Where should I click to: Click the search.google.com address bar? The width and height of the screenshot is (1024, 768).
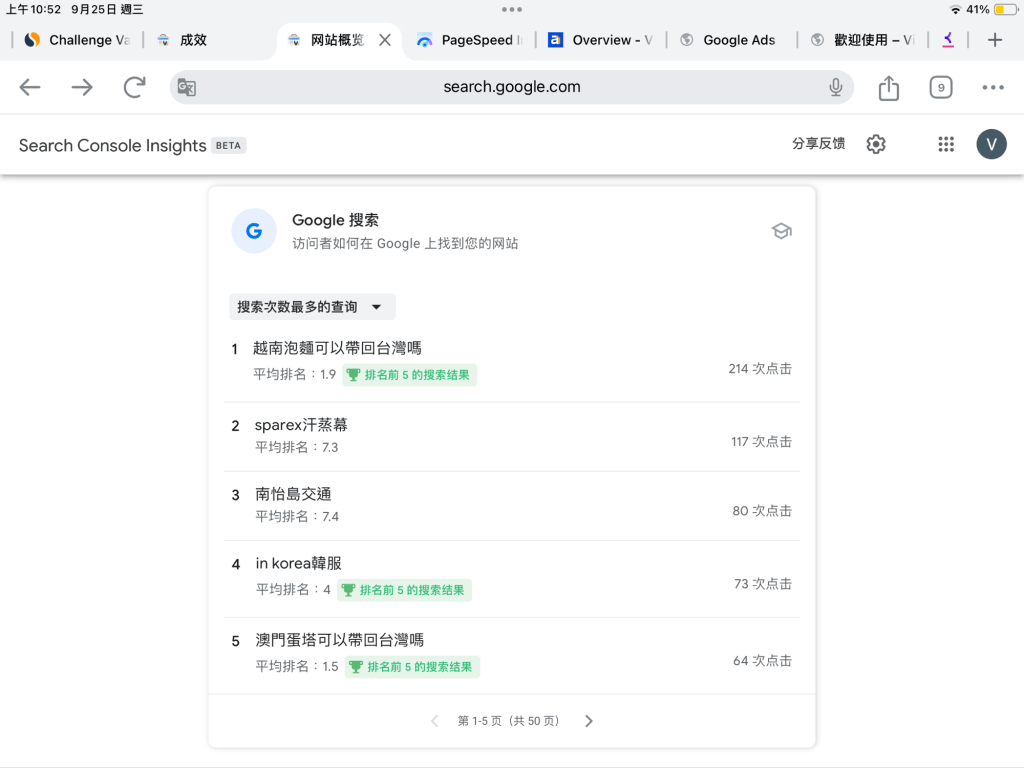(x=512, y=87)
